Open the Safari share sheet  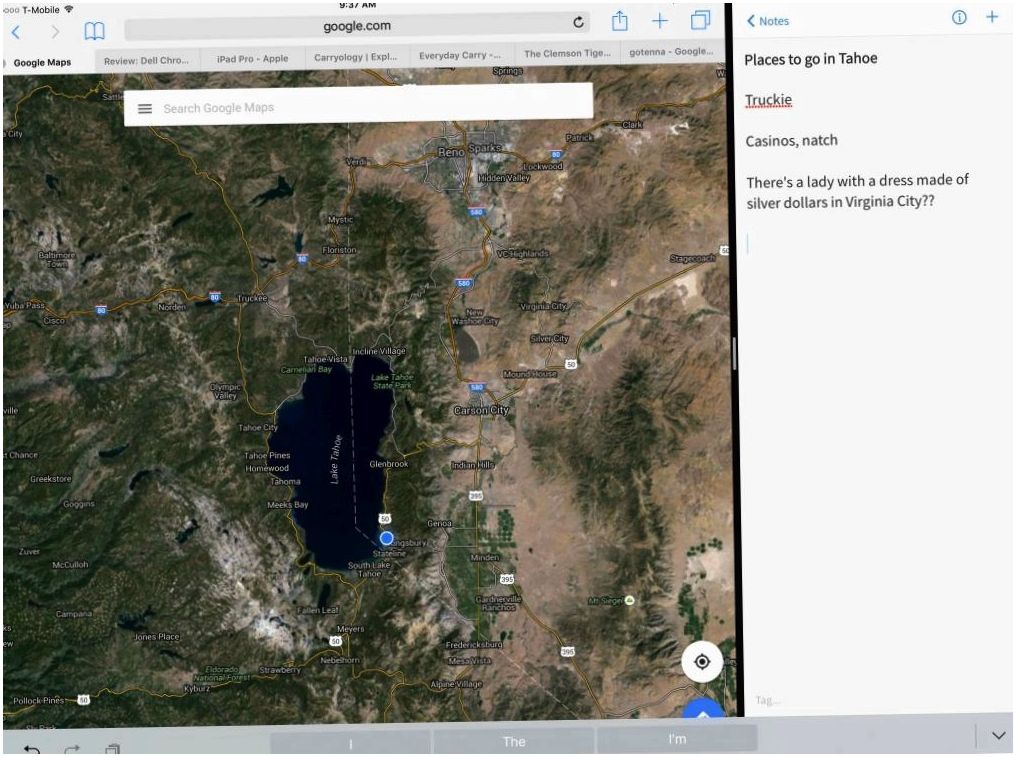(619, 21)
